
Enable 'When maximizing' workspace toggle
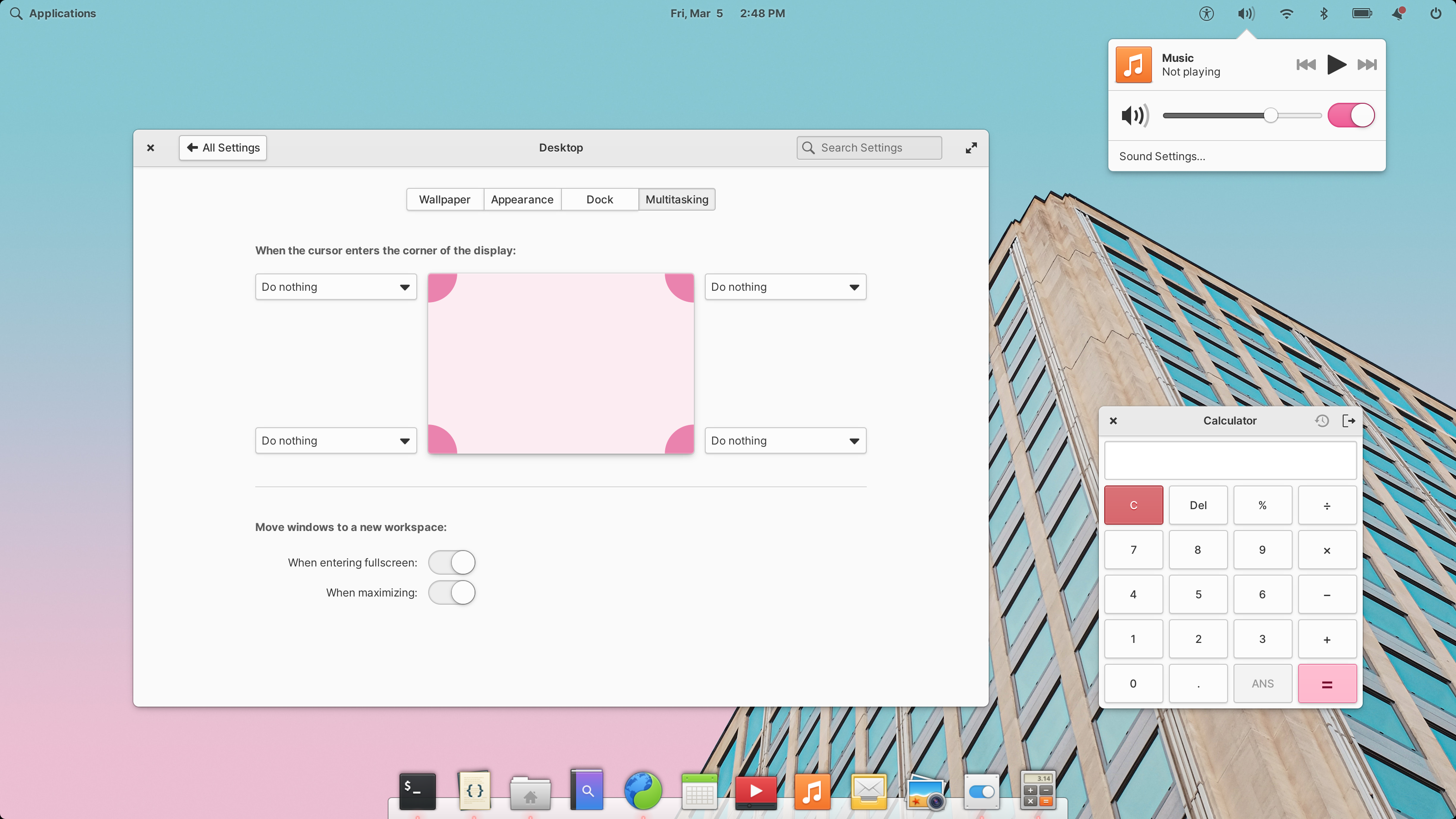451,592
